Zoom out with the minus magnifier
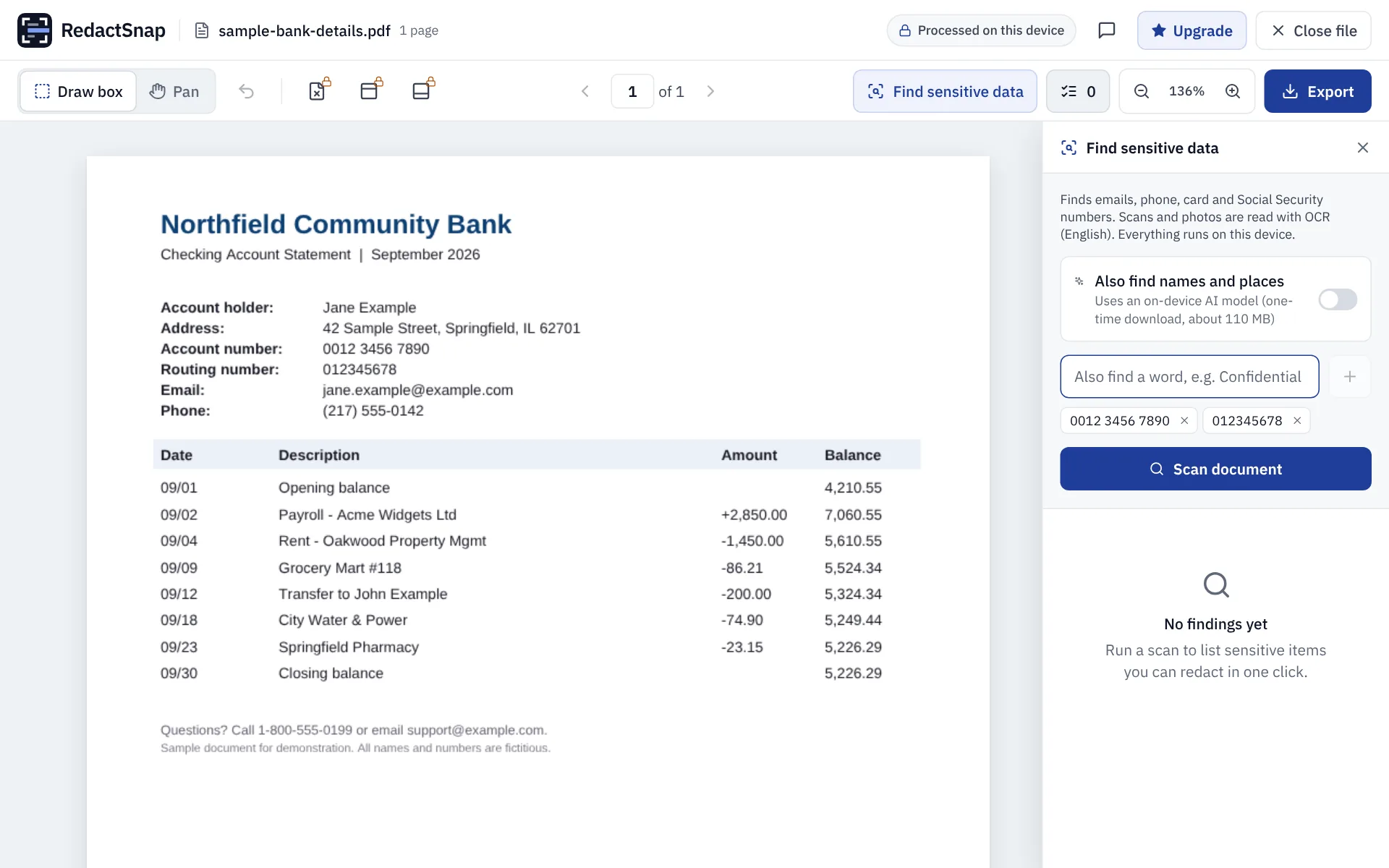This screenshot has height=868, width=1389. coord(1142,91)
